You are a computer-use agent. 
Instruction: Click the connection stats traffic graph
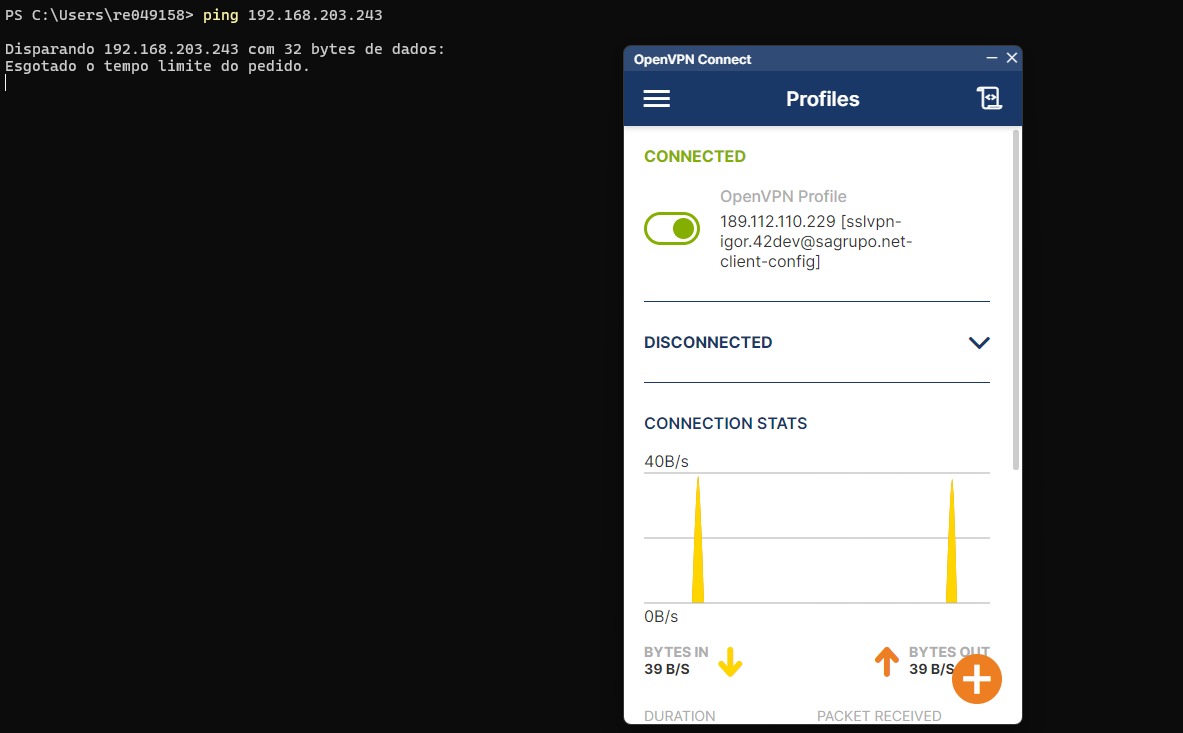(x=816, y=538)
